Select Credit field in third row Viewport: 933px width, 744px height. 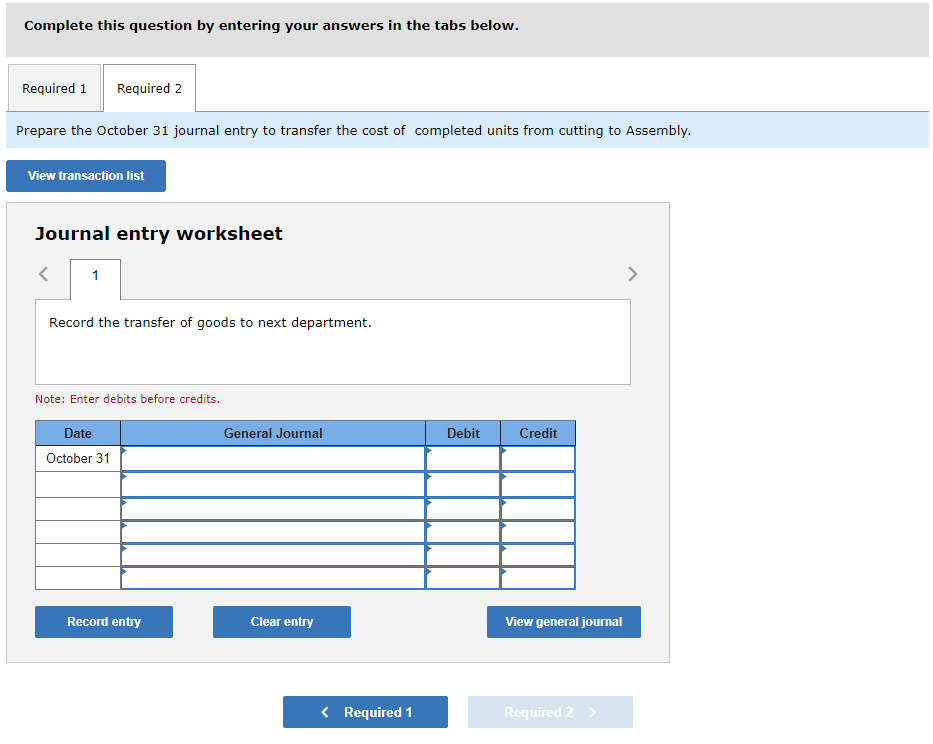(x=538, y=509)
